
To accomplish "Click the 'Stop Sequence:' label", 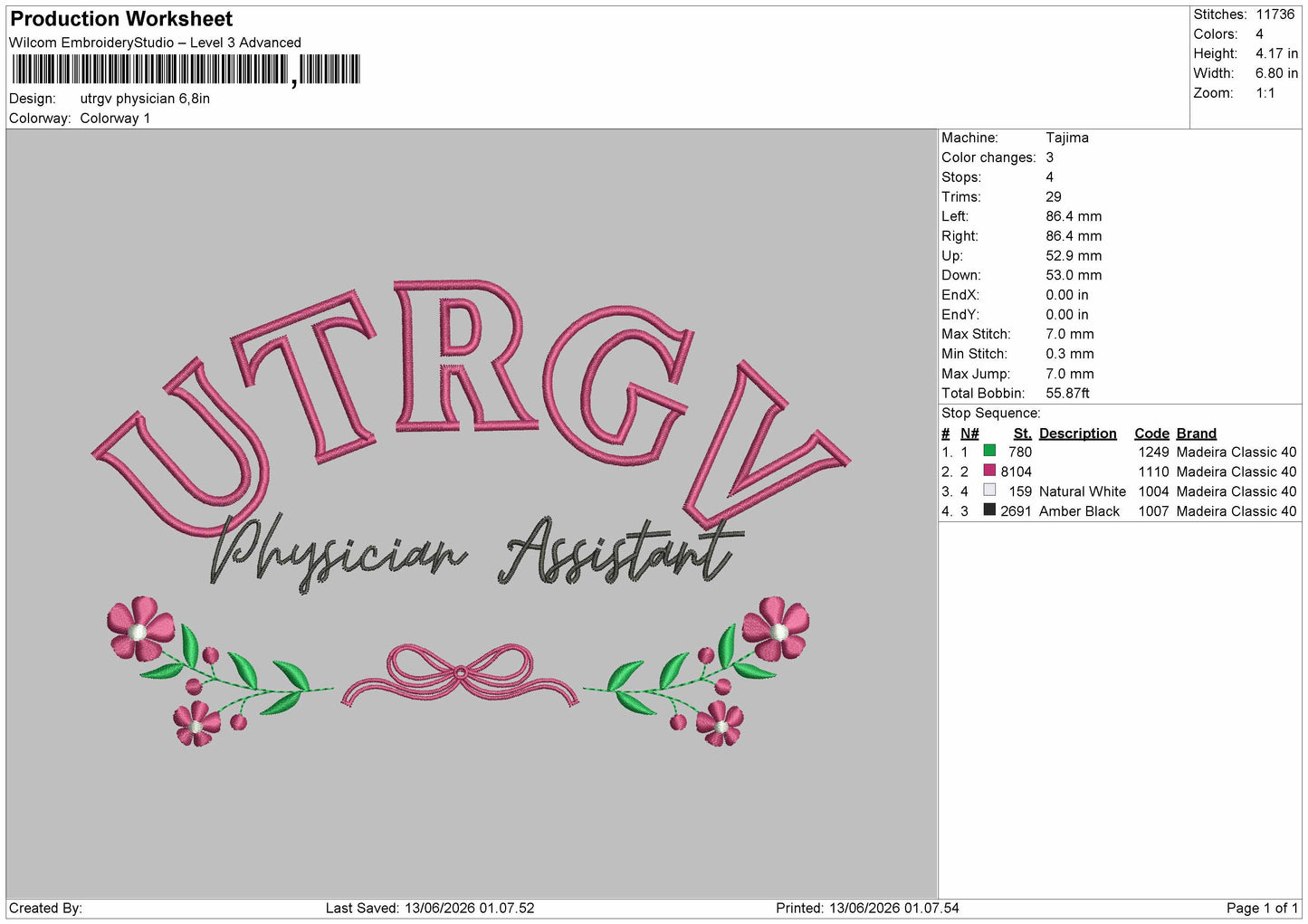I will pos(991,414).
